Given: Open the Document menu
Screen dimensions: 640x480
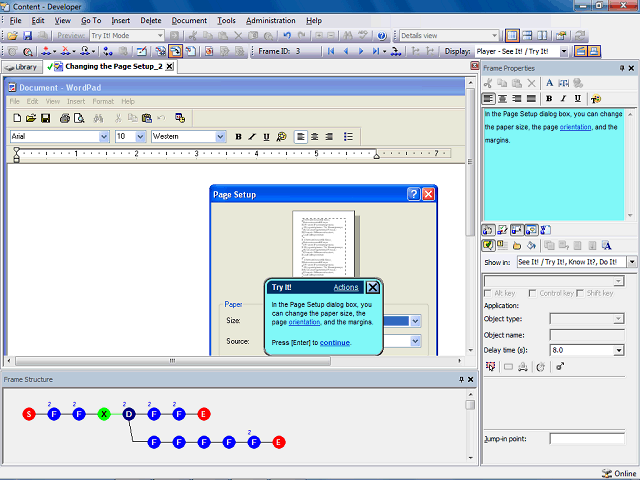Looking at the screenshot, I should 189,20.
